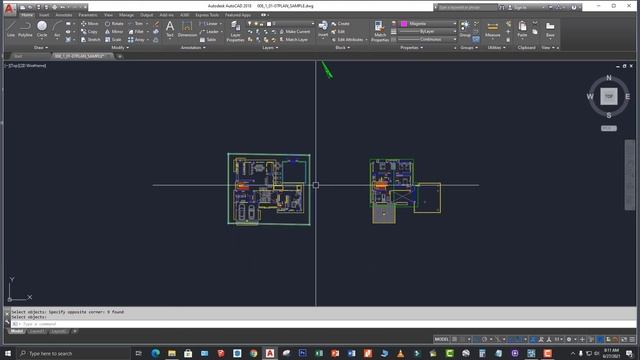The width and height of the screenshot is (640, 360).
Task: Select the Circle tool
Action: click(42, 29)
